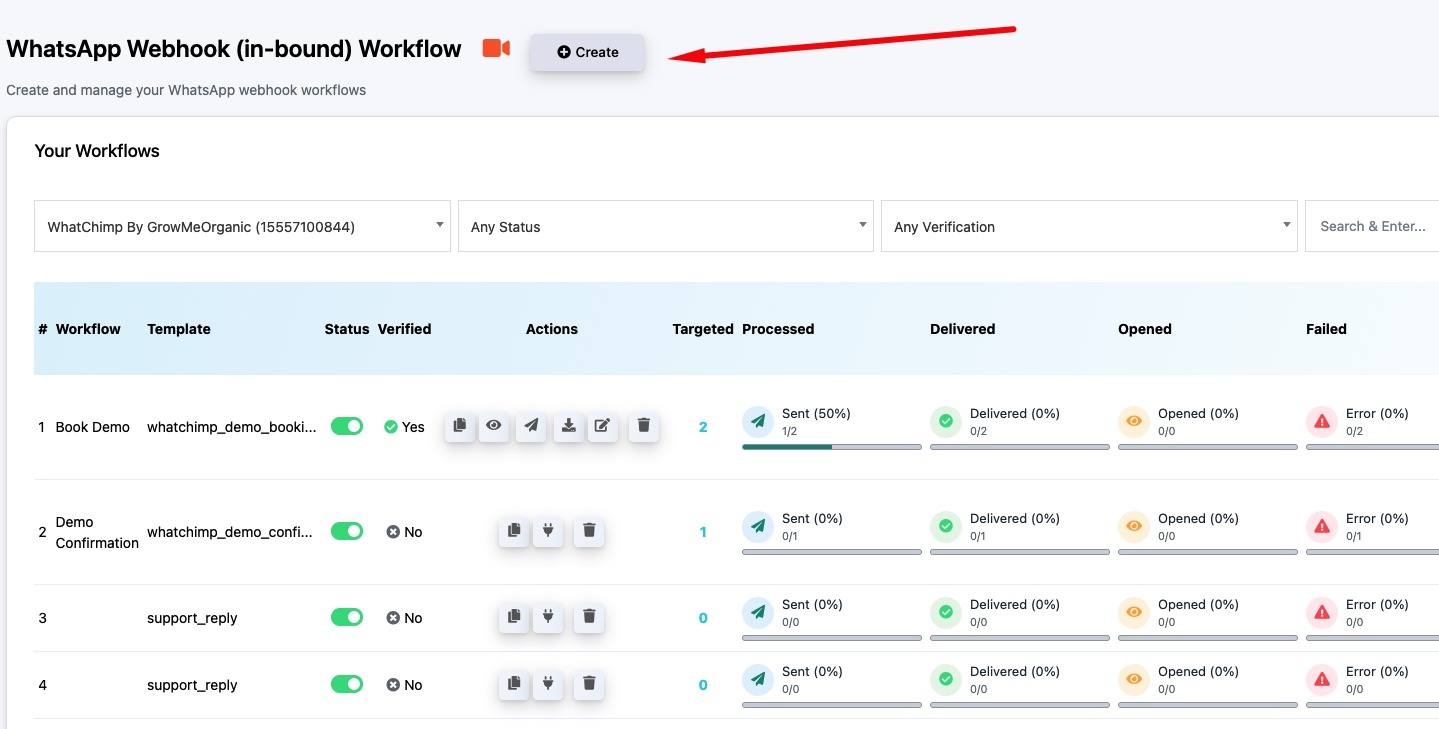Click the red Error warning icon for Book Demo

pyautogui.click(x=1322, y=422)
